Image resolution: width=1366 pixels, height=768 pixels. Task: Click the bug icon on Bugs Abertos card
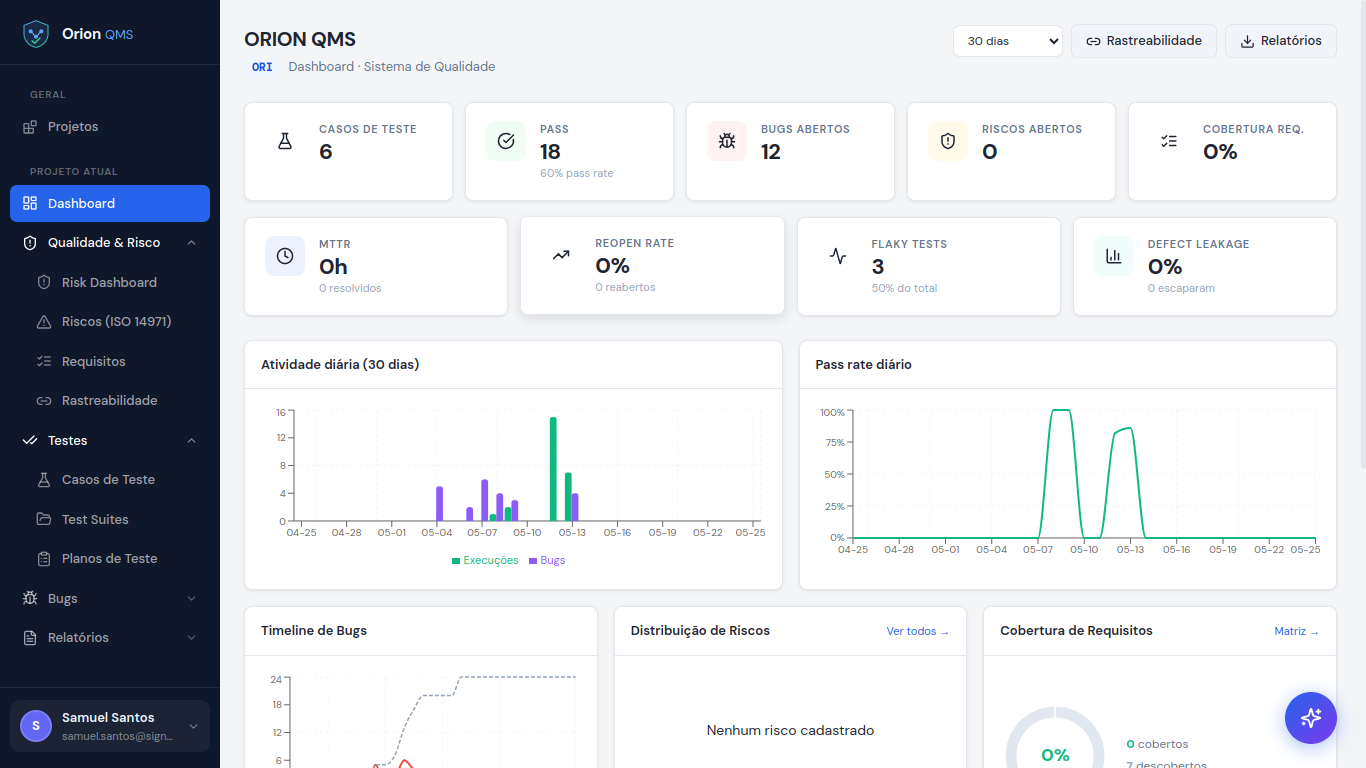coord(727,141)
